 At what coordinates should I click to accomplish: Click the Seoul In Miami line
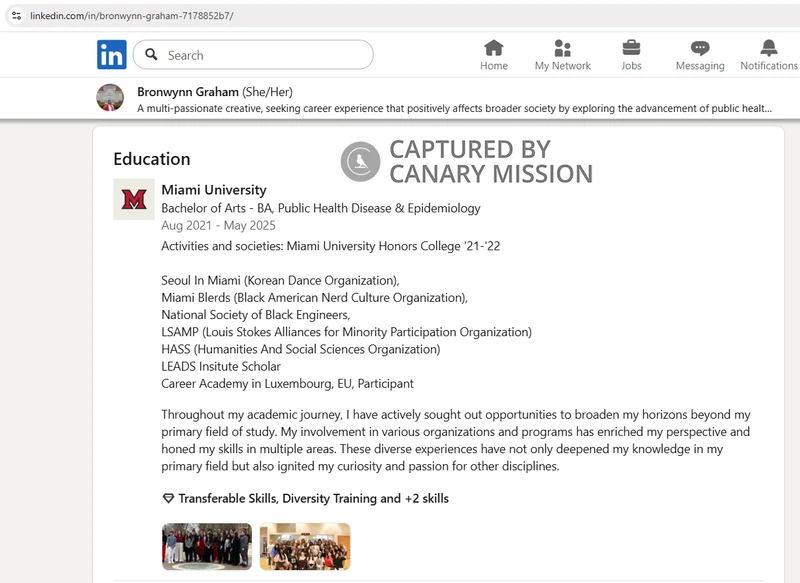(280, 281)
